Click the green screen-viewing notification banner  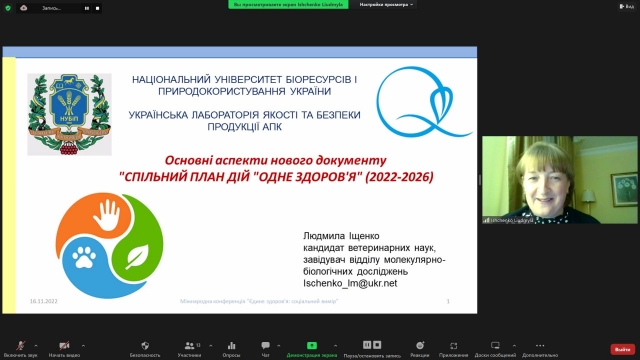tap(288, 4)
